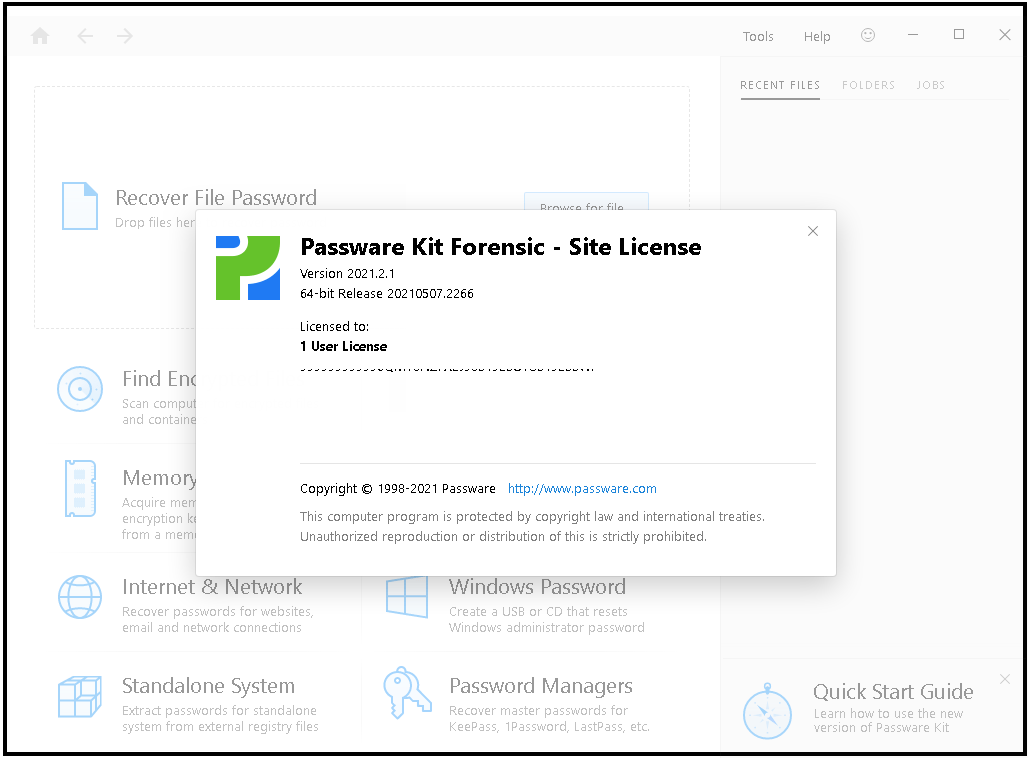Click the Copyright 1998-2021 Passware text
Viewport: 1029px width, 758px height.
[398, 489]
